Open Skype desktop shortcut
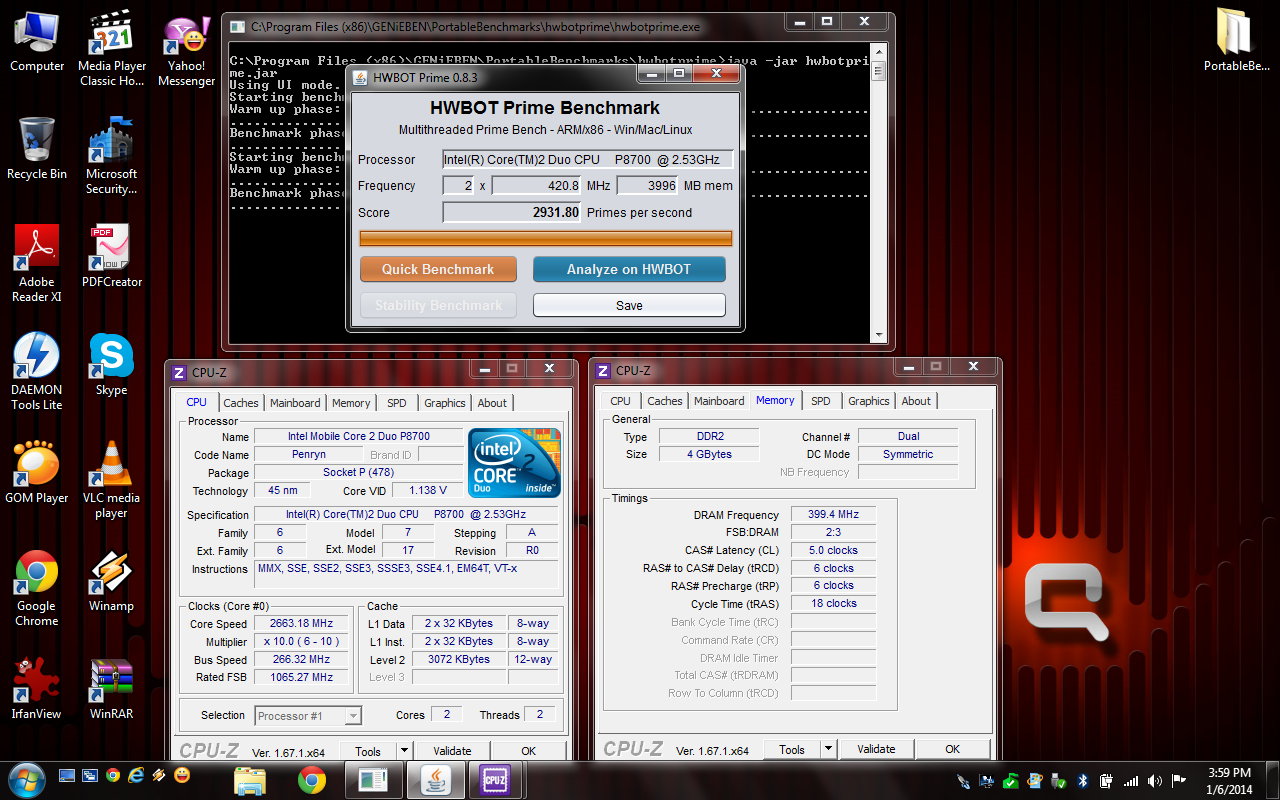The image size is (1280, 800). pyautogui.click(x=111, y=364)
